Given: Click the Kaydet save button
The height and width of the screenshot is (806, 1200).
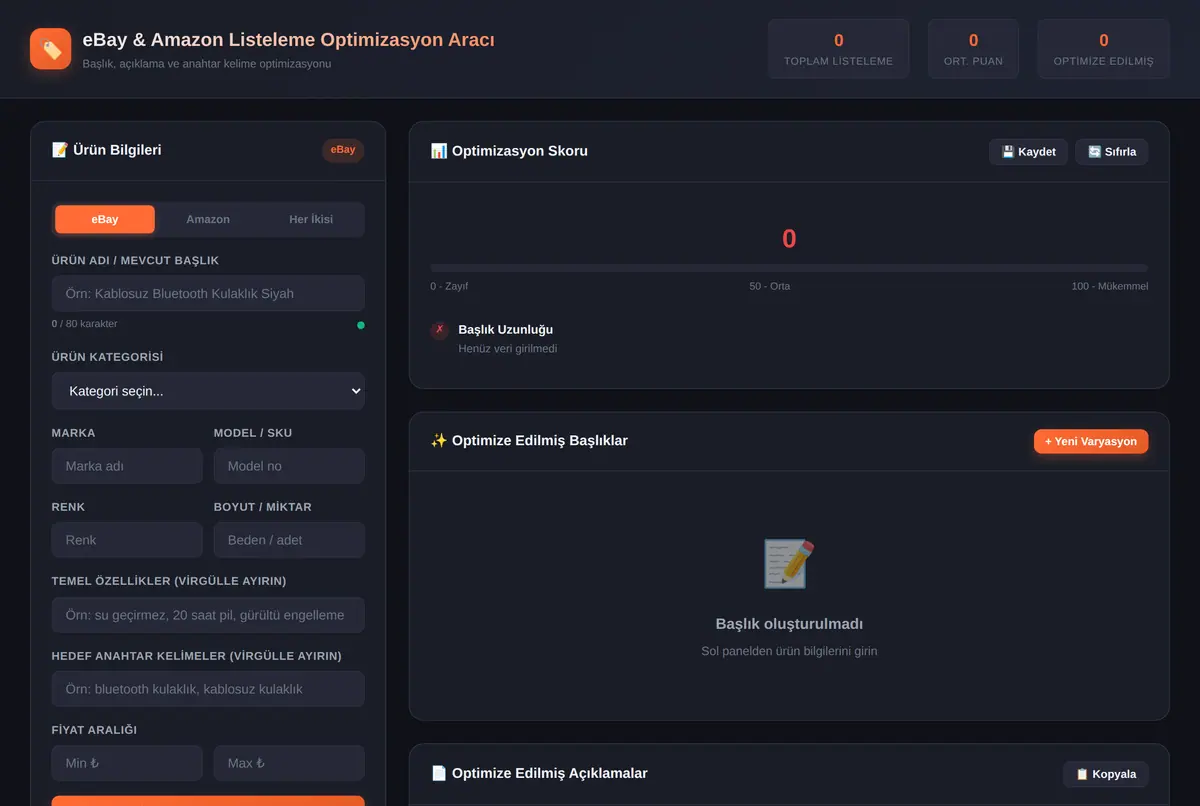Looking at the screenshot, I should 1029,152.
